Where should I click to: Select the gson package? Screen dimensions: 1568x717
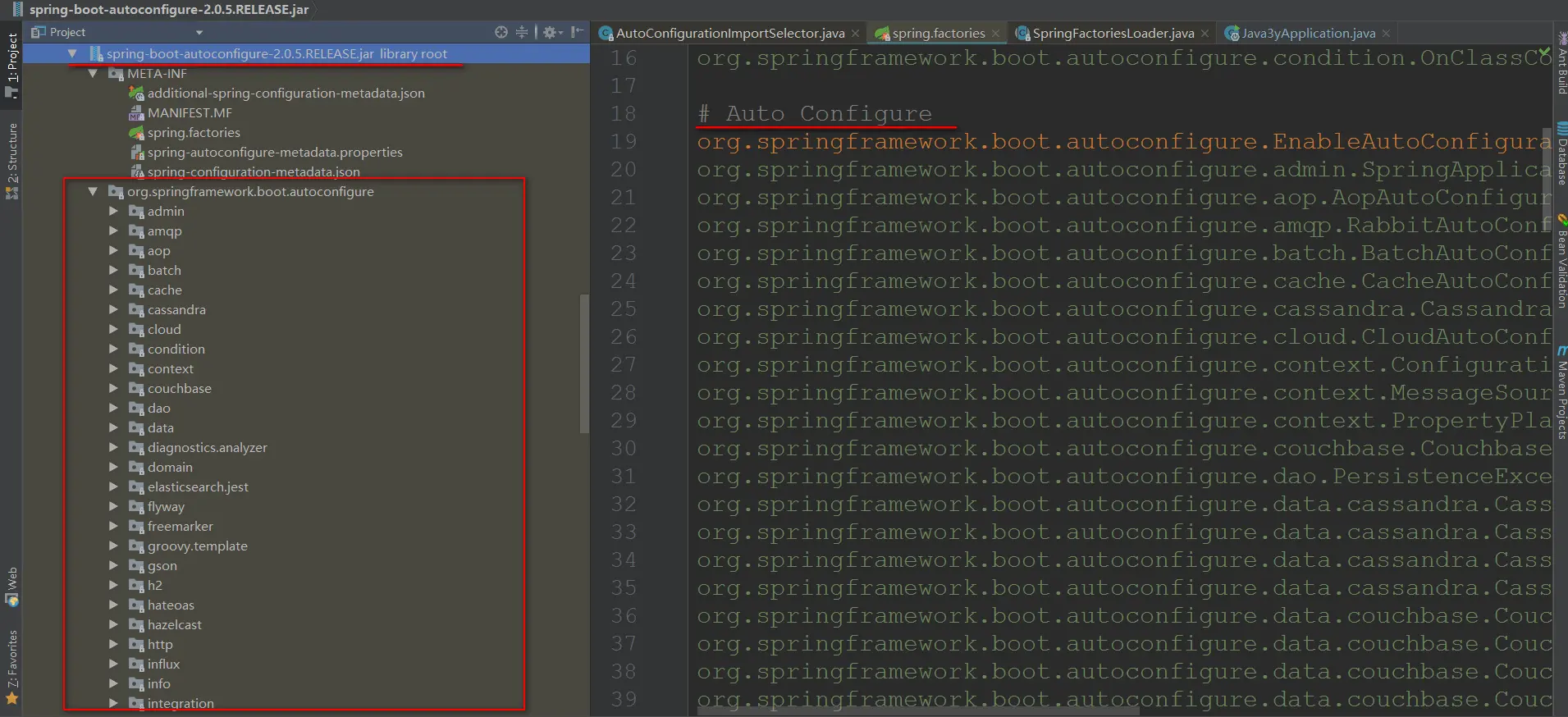click(x=162, y=565)
